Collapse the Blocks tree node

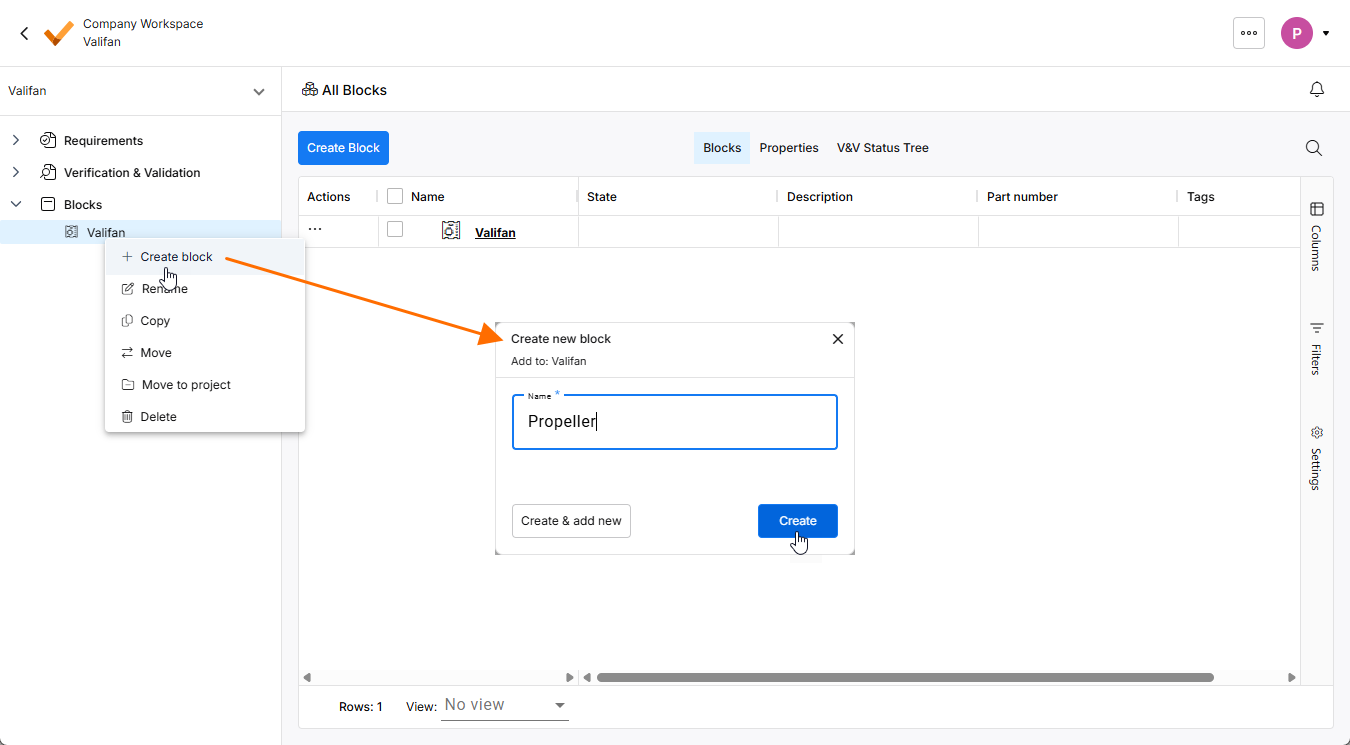[16, 204]
